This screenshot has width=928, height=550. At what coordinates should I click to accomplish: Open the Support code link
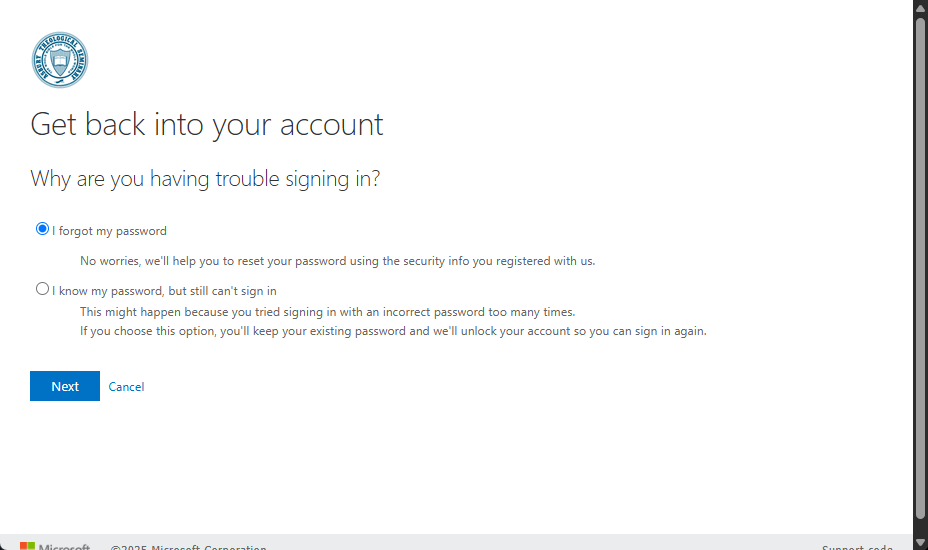point(857,547)
